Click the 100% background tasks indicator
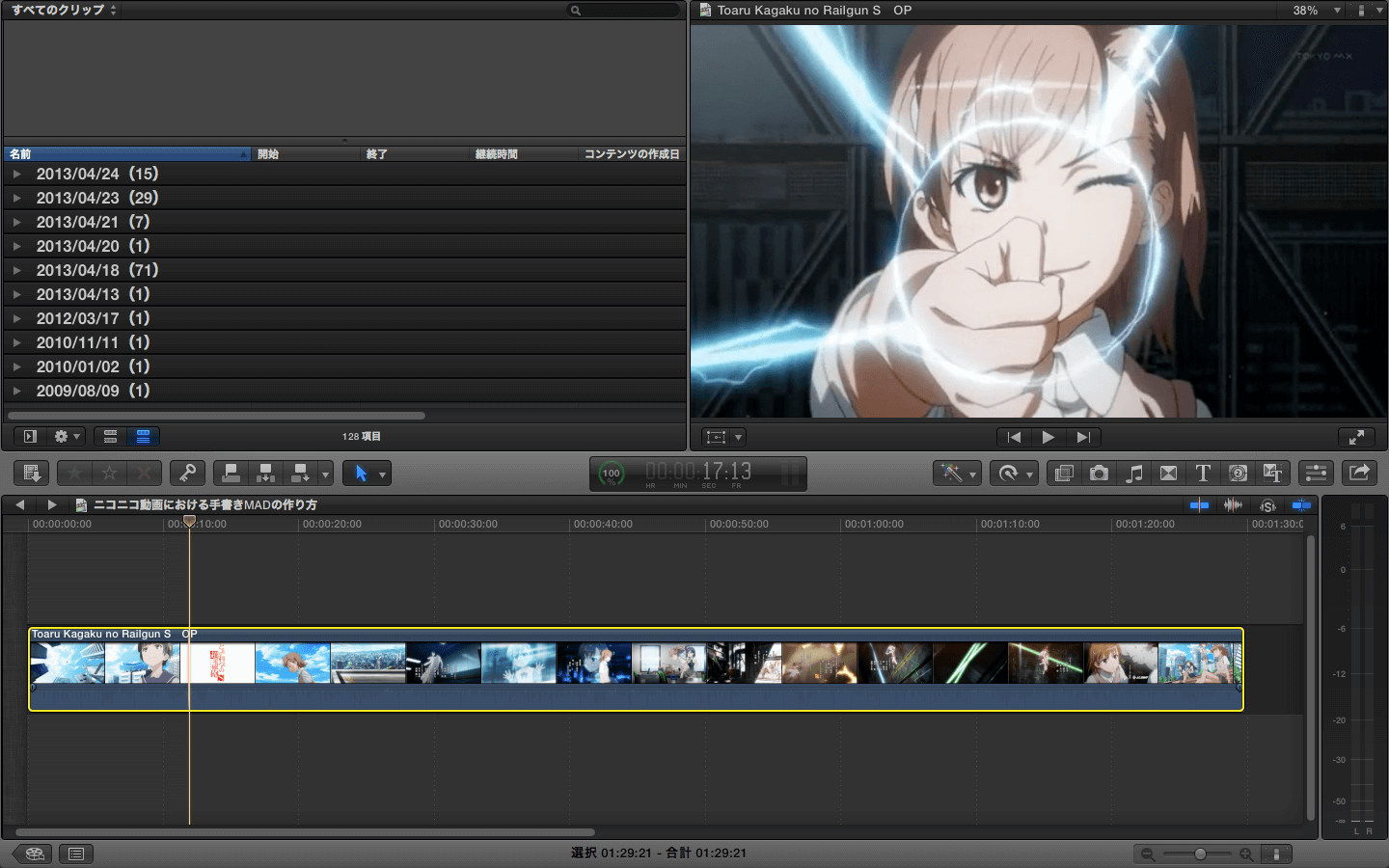The height and width of the screenshot is (868, 1389). 612,474
